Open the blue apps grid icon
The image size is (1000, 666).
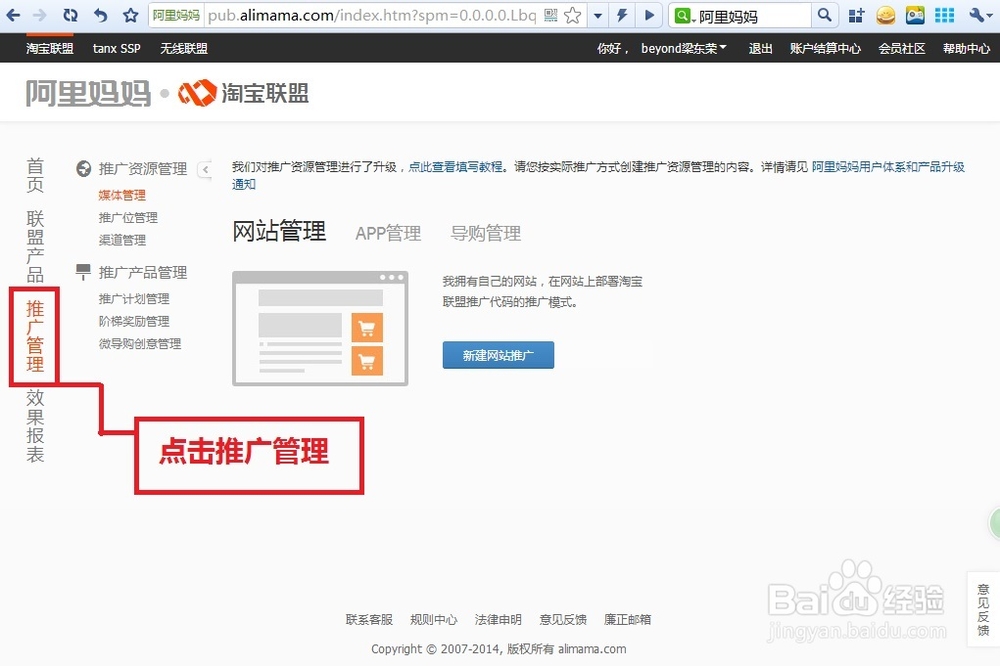coord(945,15)
